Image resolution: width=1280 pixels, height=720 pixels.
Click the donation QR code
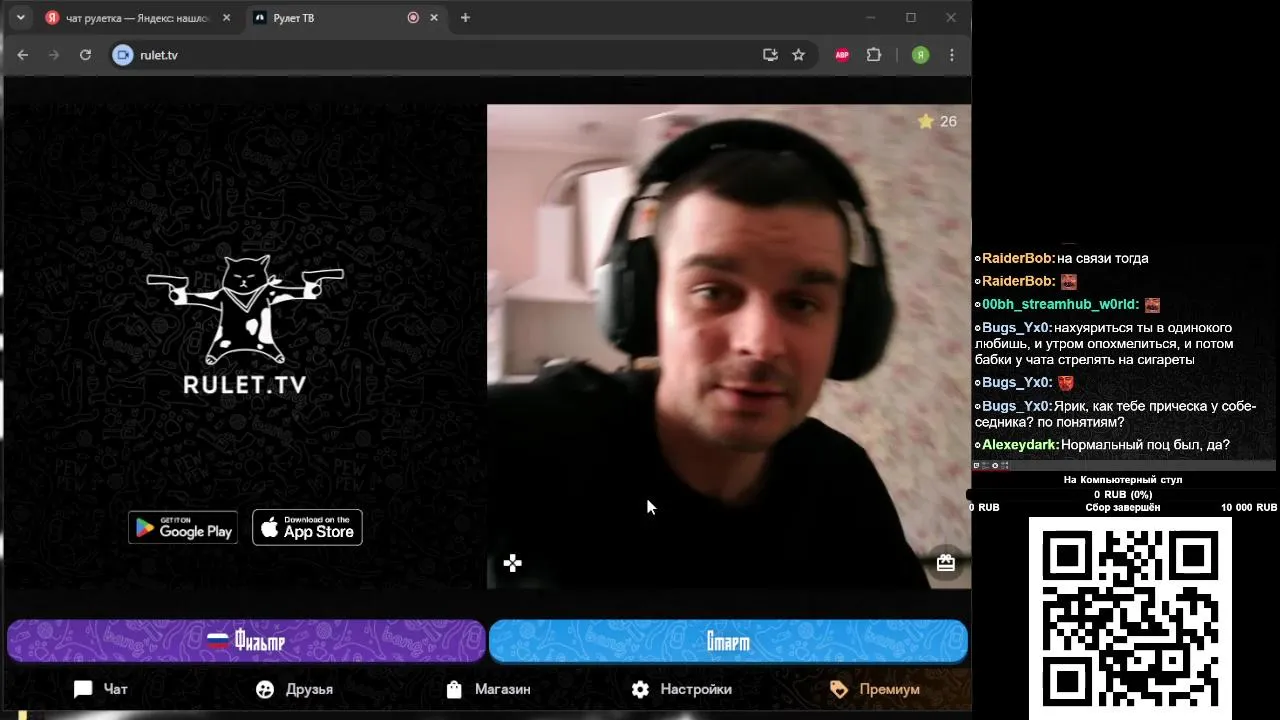click(1130, 617)
